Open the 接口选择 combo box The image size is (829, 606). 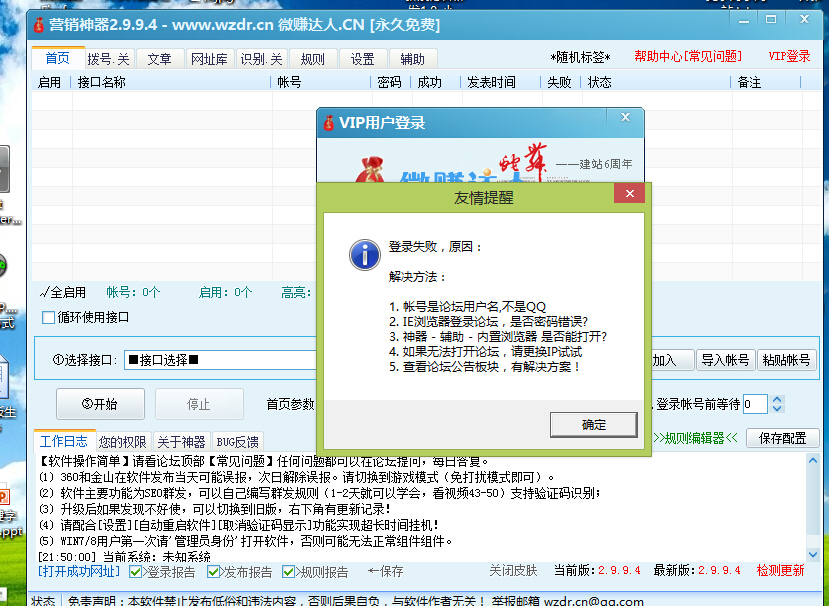tap(220, 360)
